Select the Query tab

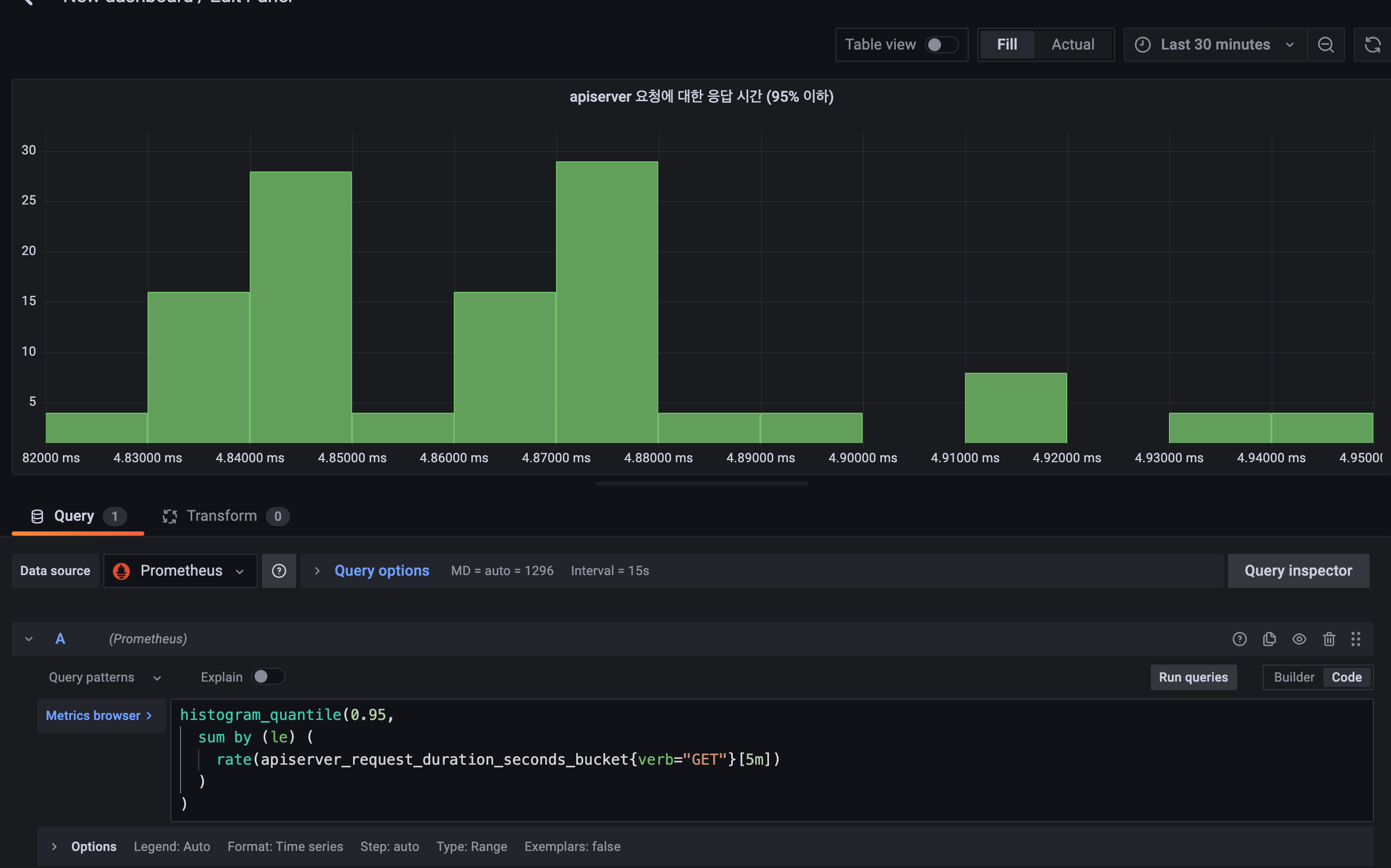(74, 515)
